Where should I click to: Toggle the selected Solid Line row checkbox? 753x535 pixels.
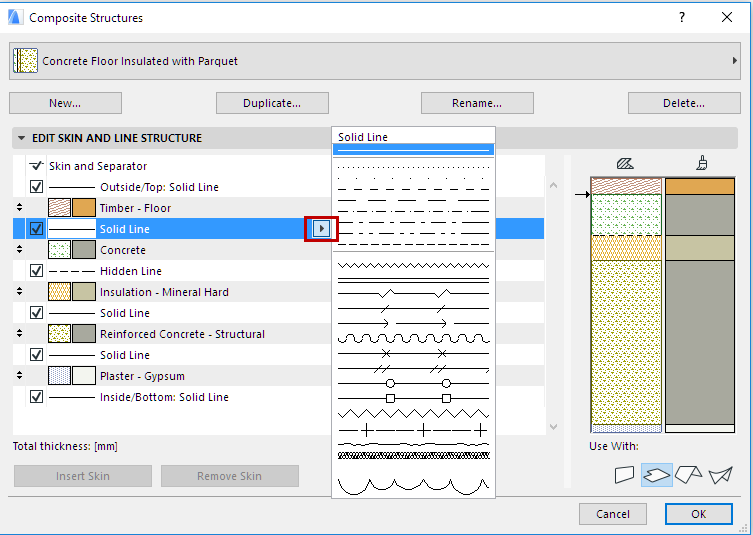[x=36, y=229]
